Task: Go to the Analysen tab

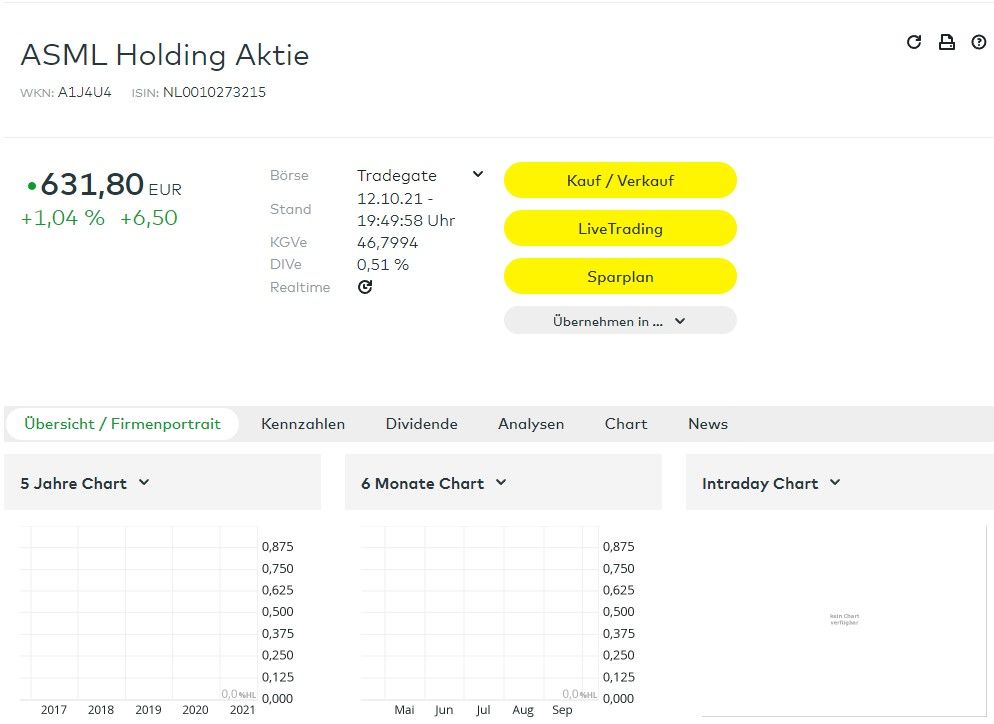Action: tap(531, 424)
